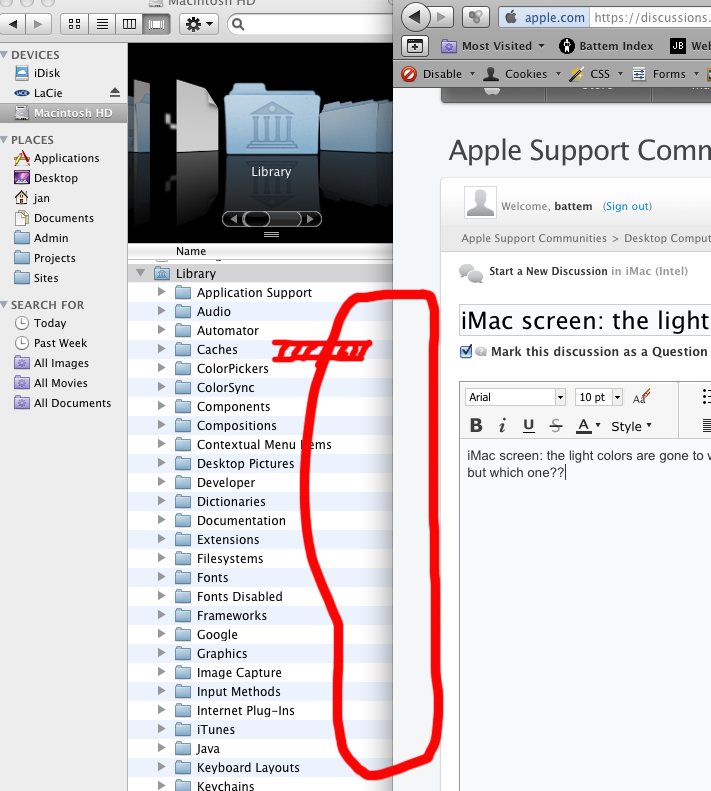
Task: Click the Finder search field
Action: coord(310,24)
